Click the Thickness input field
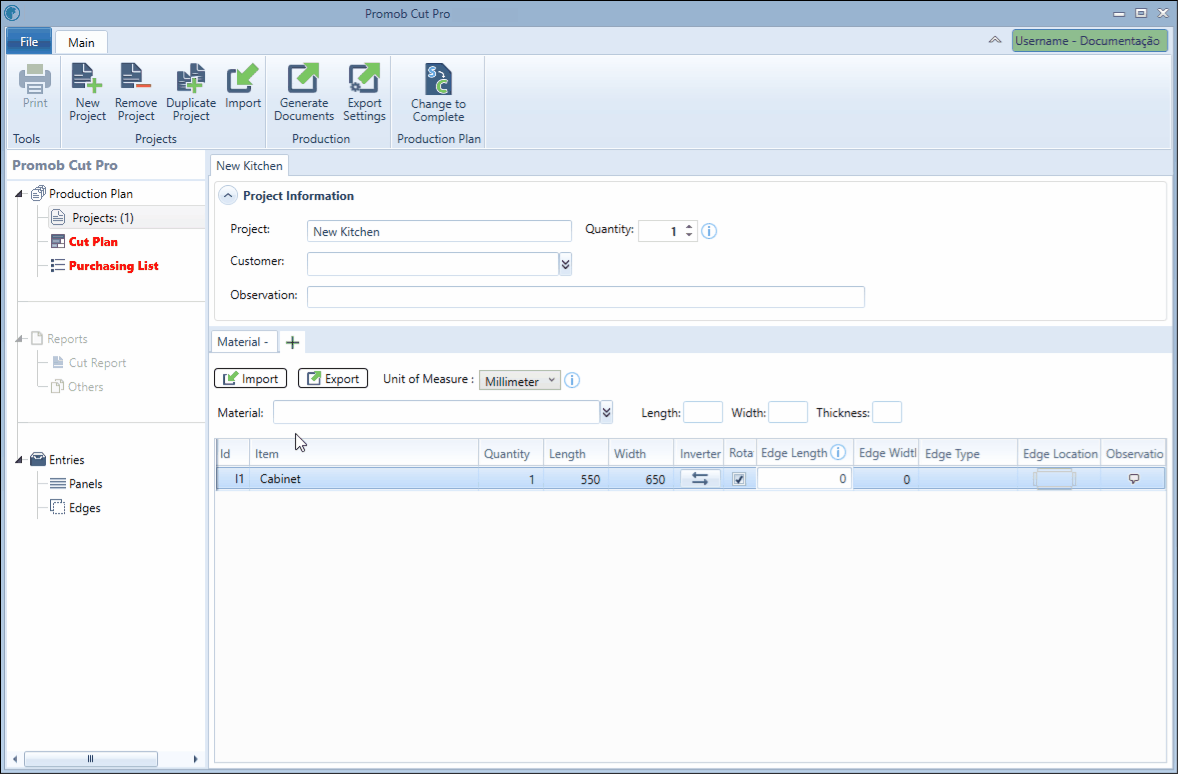 (x=887, y=412)
